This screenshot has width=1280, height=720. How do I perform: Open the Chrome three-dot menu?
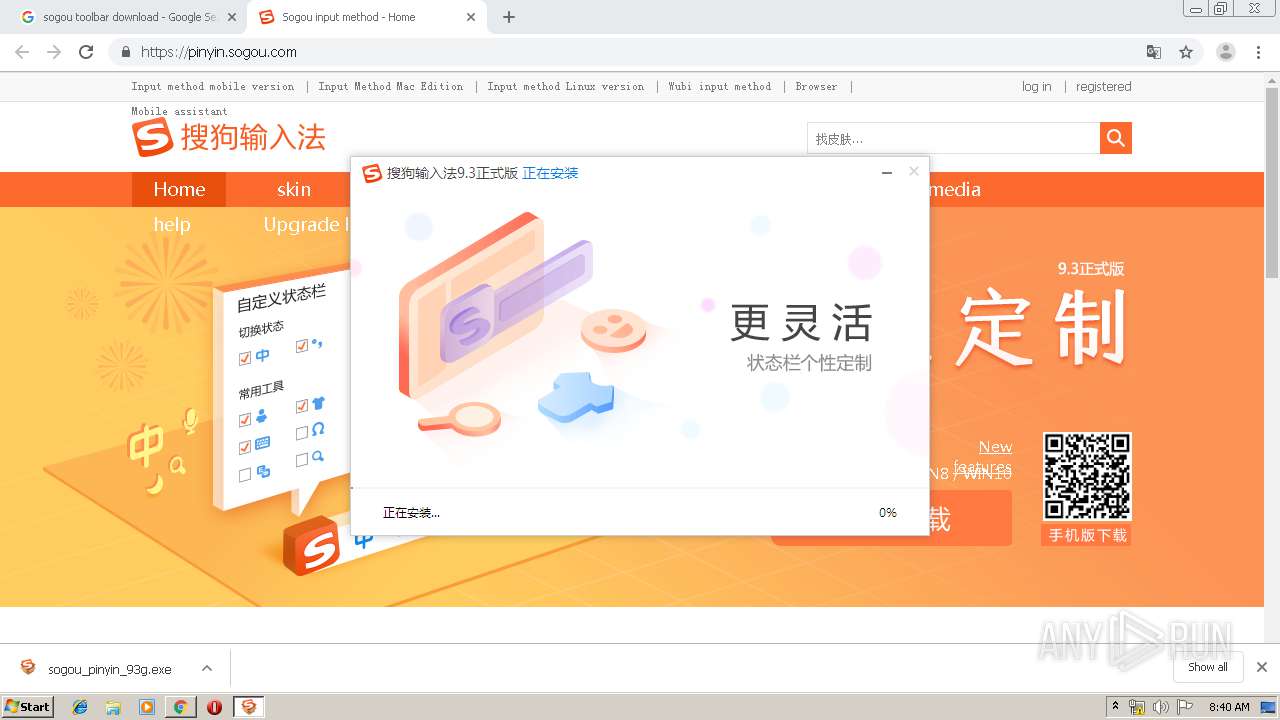1258,52
